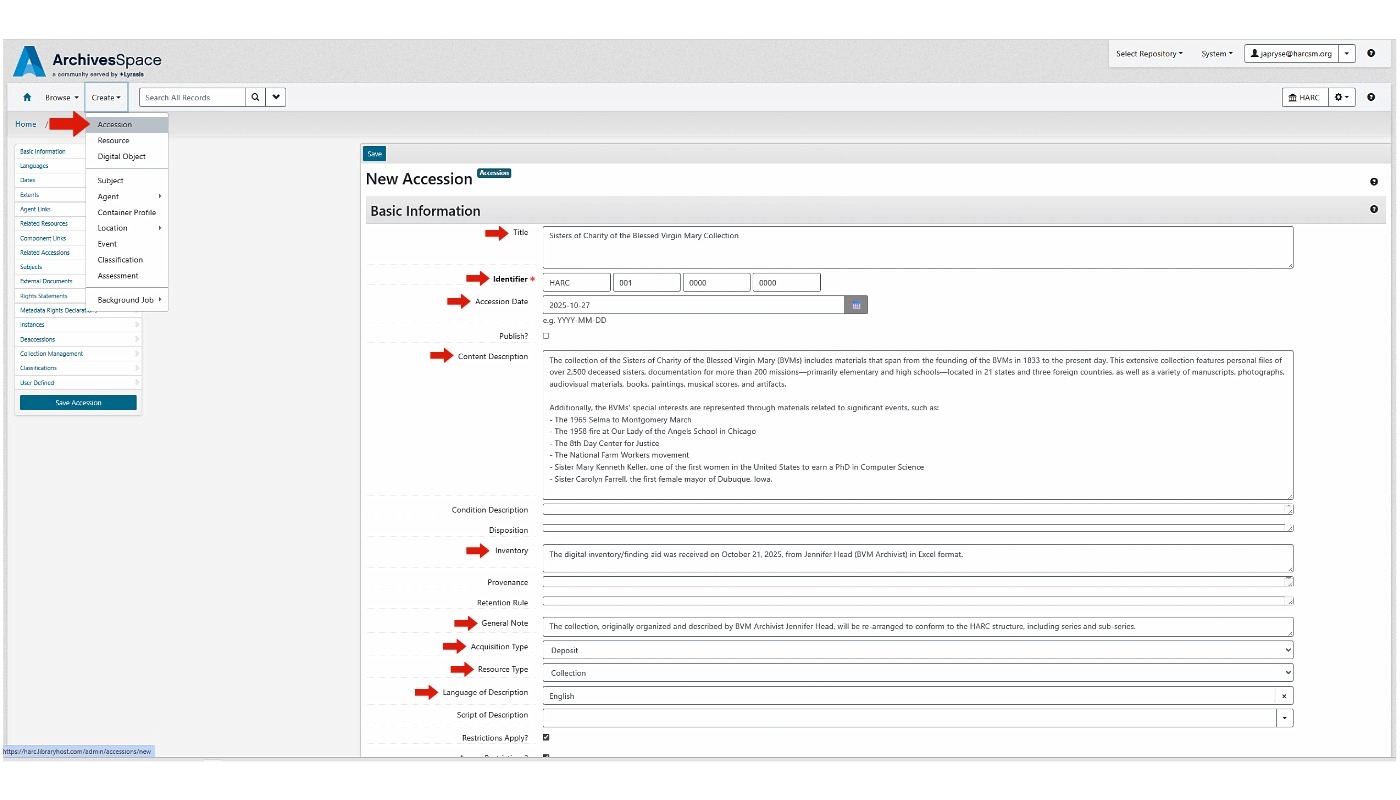Open the calendar picker for Accession Date
Viewport: 1400px width, 800px height.
(x=856, y=304)
